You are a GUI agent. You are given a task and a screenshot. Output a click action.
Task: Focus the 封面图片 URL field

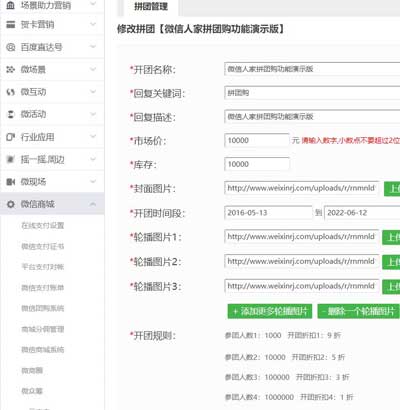[x=302, y=188]
